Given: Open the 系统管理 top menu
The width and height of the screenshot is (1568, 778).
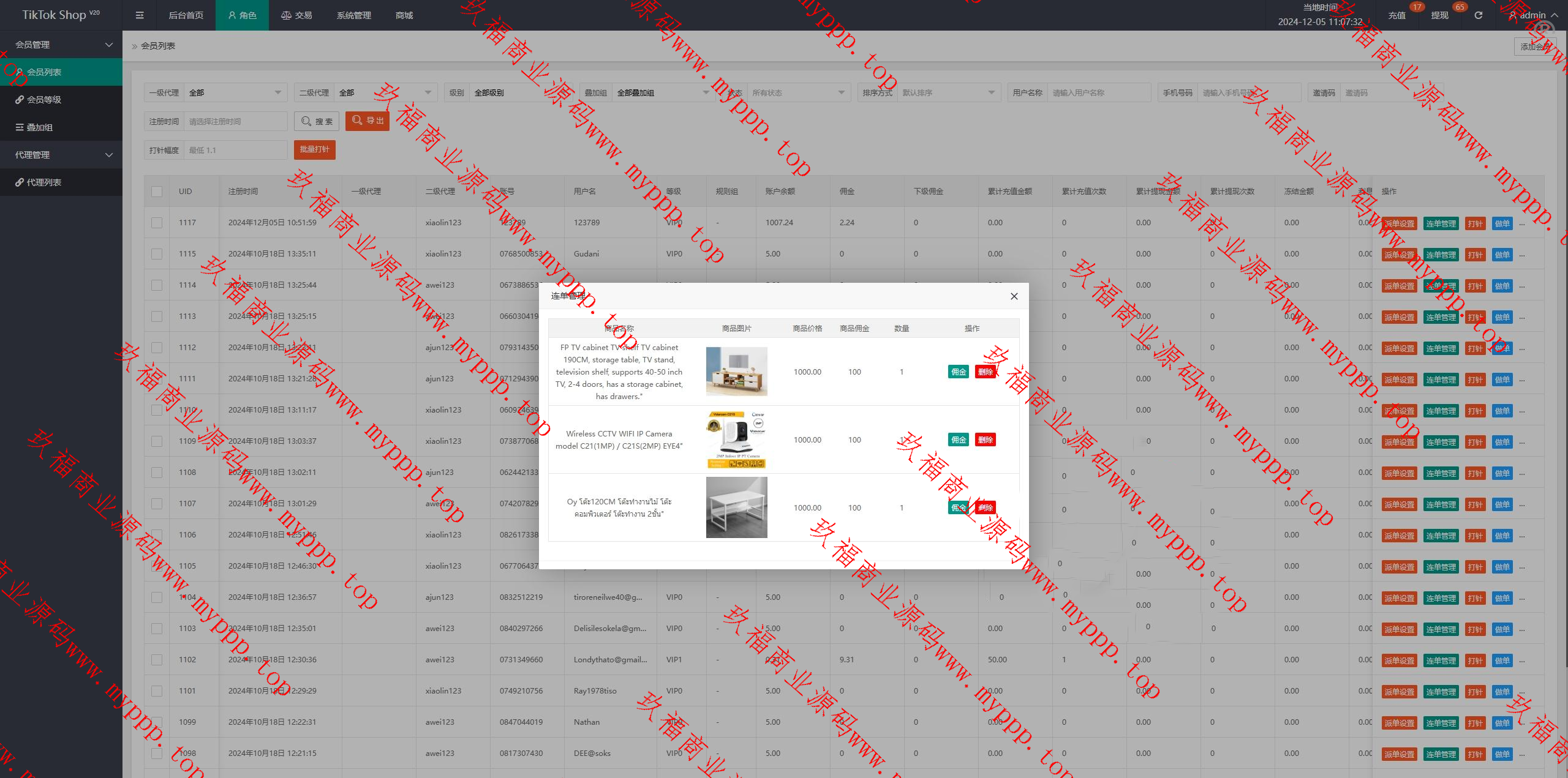Looking at the screenshot, I should 353,15.
